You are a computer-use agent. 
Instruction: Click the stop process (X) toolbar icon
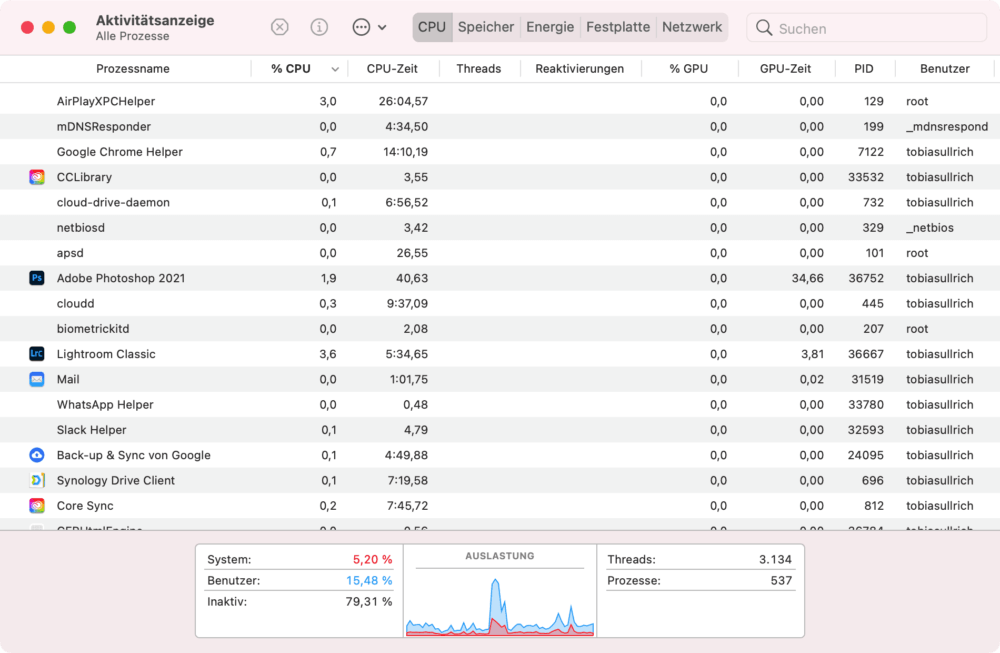279,27
